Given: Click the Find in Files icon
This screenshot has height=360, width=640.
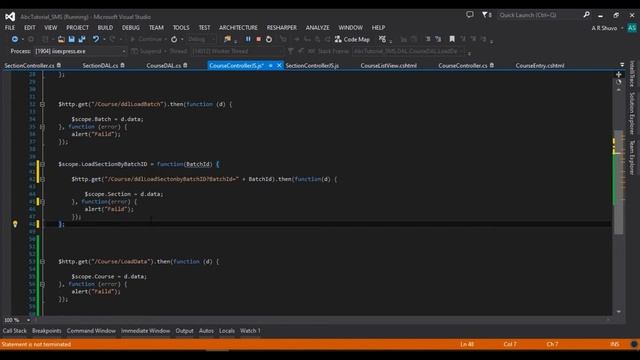Looking at the screenshot, I should 227,39.
